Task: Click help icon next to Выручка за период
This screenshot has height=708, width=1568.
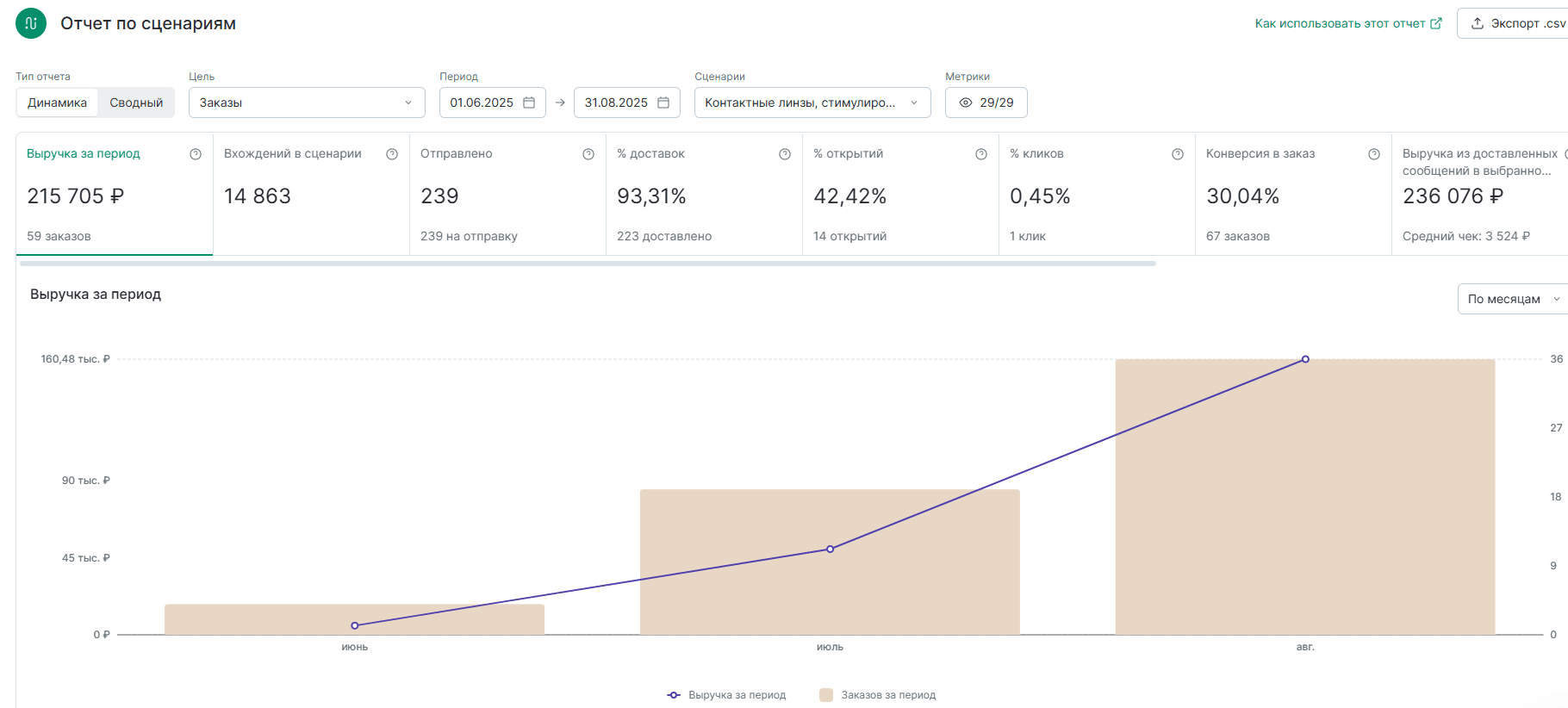Action: click(x=196, y=154)
